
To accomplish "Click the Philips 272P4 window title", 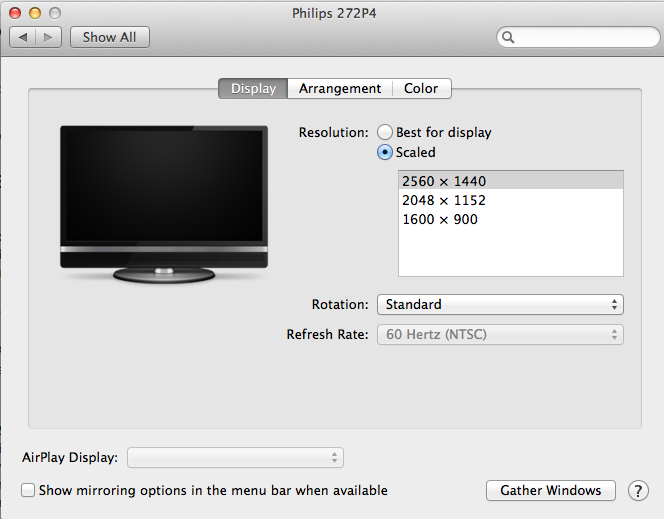I will pos(334,14).
